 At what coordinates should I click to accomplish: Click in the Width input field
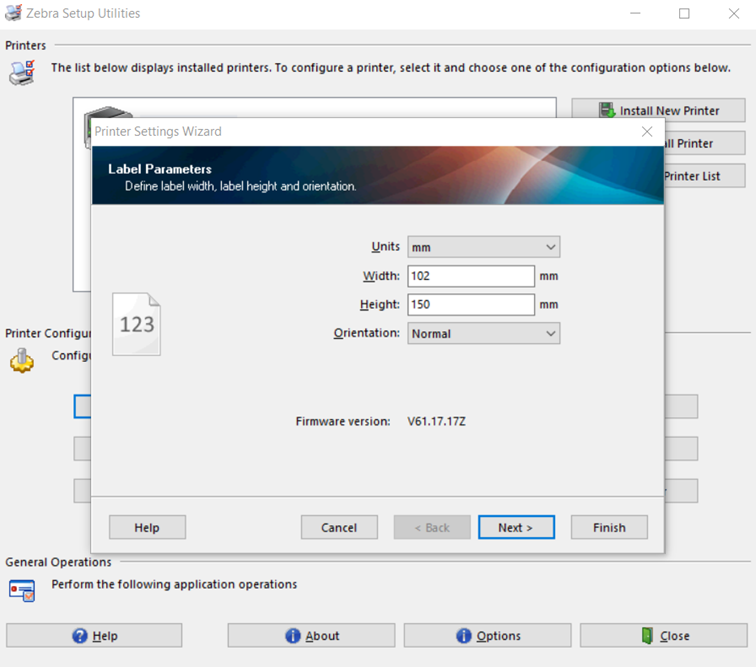471,276
